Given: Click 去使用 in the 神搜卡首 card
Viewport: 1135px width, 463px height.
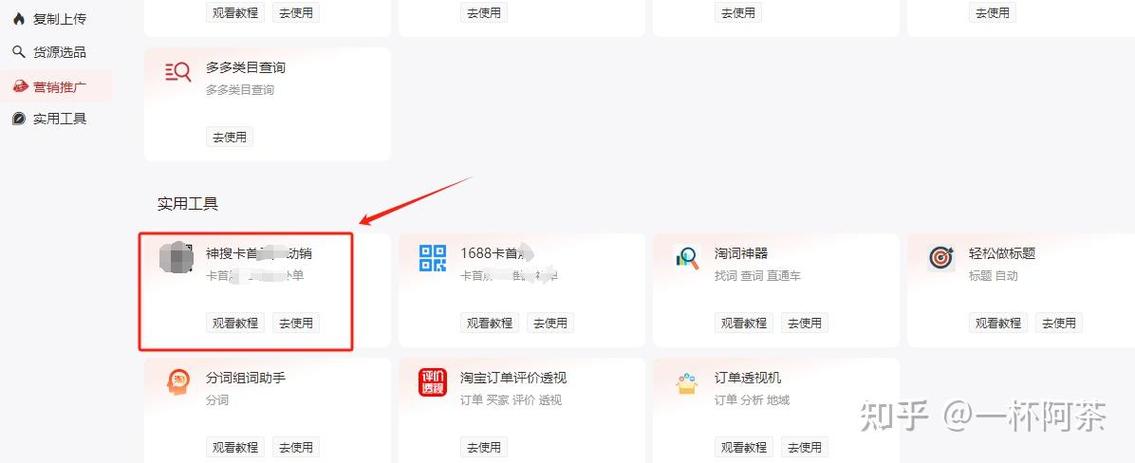Looking at the screenshot, I should [x=296, y=323].
